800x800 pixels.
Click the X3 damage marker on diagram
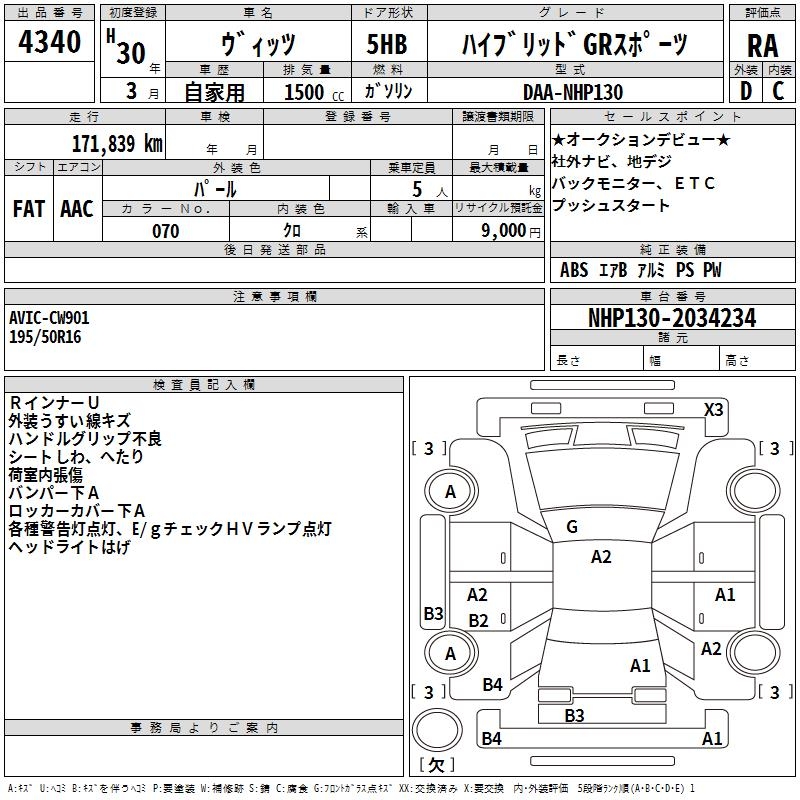tap(714, 409)
